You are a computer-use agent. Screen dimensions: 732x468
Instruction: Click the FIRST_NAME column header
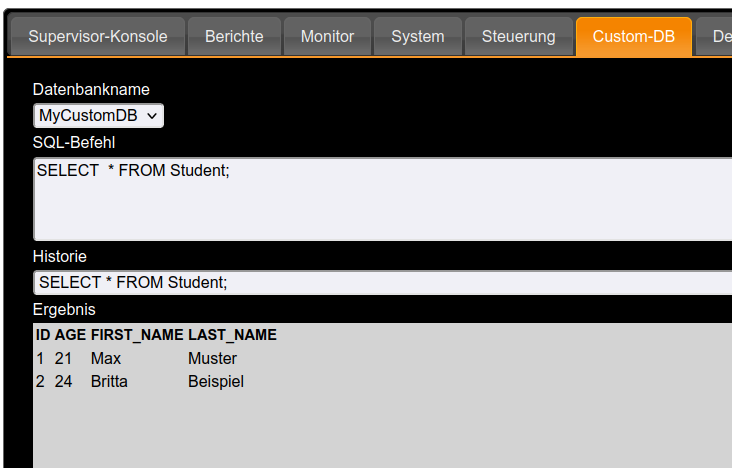[137, 335]
